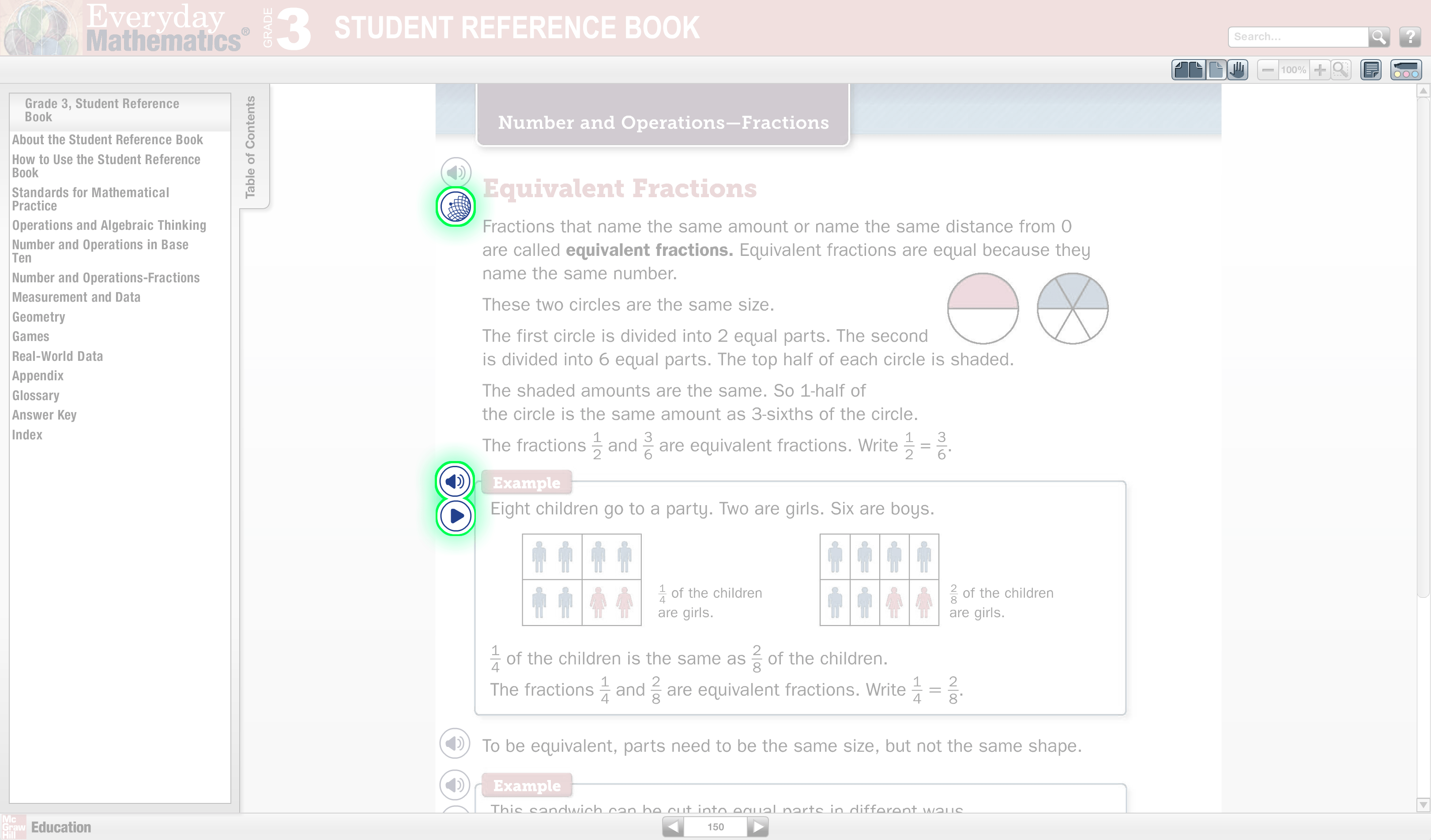Open the Number and Operations-Fractions section
The image size is (1431, 840).
[x=105, y=277]
